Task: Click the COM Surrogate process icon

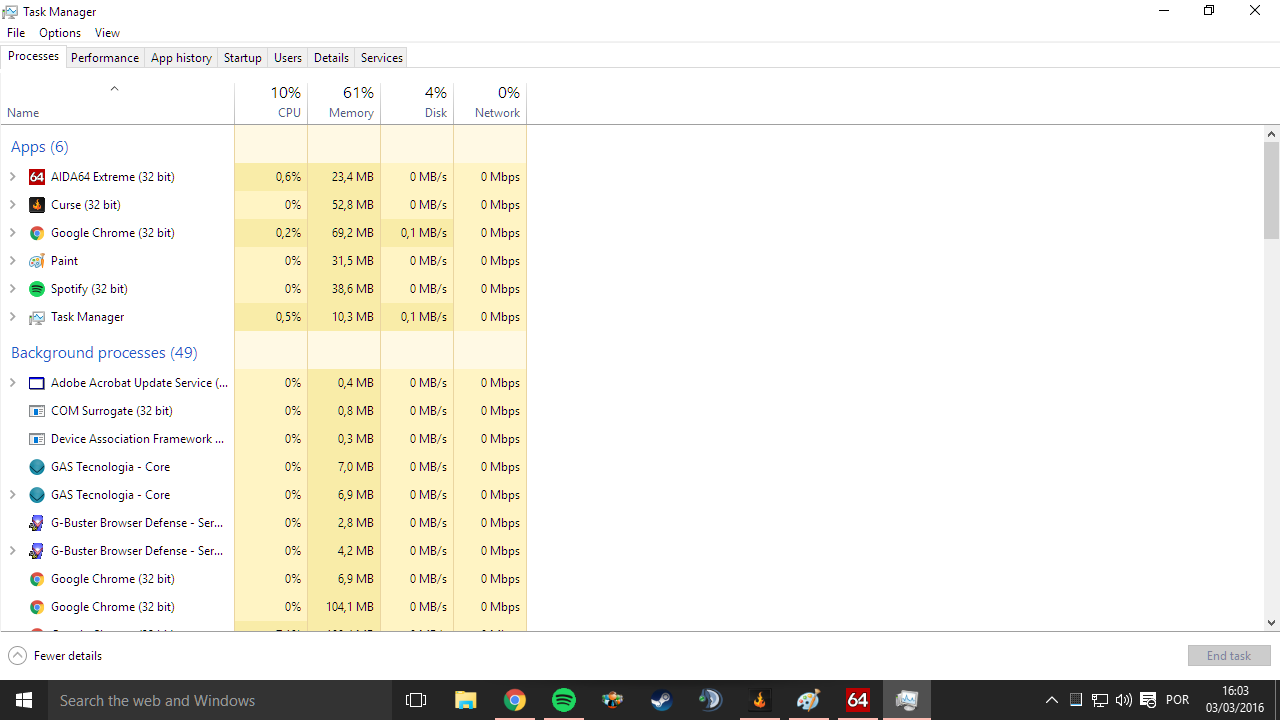Action: coord(37,411)
